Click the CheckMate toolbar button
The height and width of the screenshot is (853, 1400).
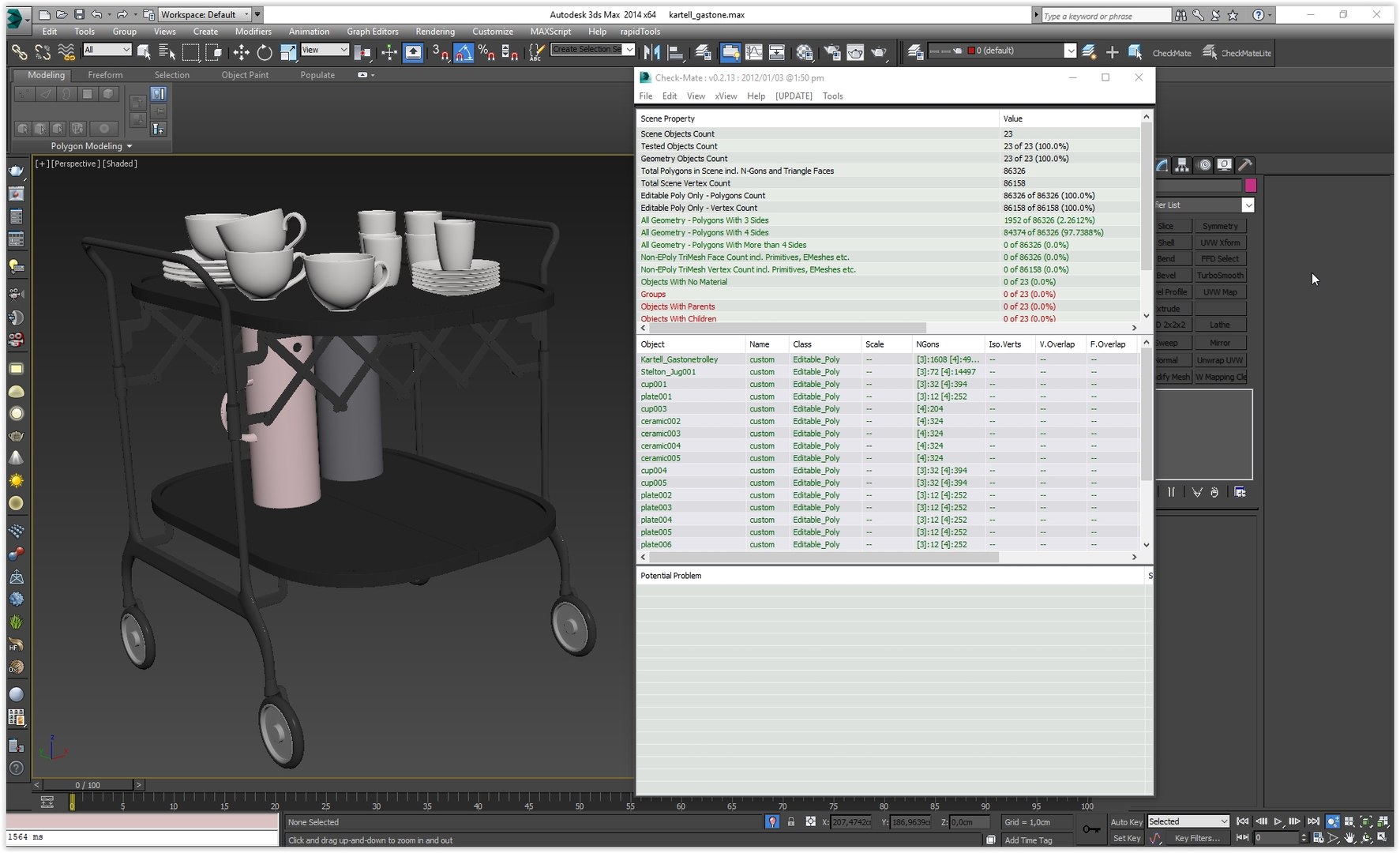point(1172,54)
